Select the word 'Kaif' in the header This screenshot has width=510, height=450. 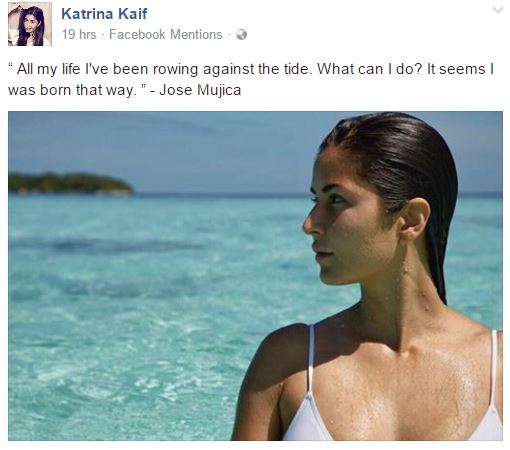point(133,14)
